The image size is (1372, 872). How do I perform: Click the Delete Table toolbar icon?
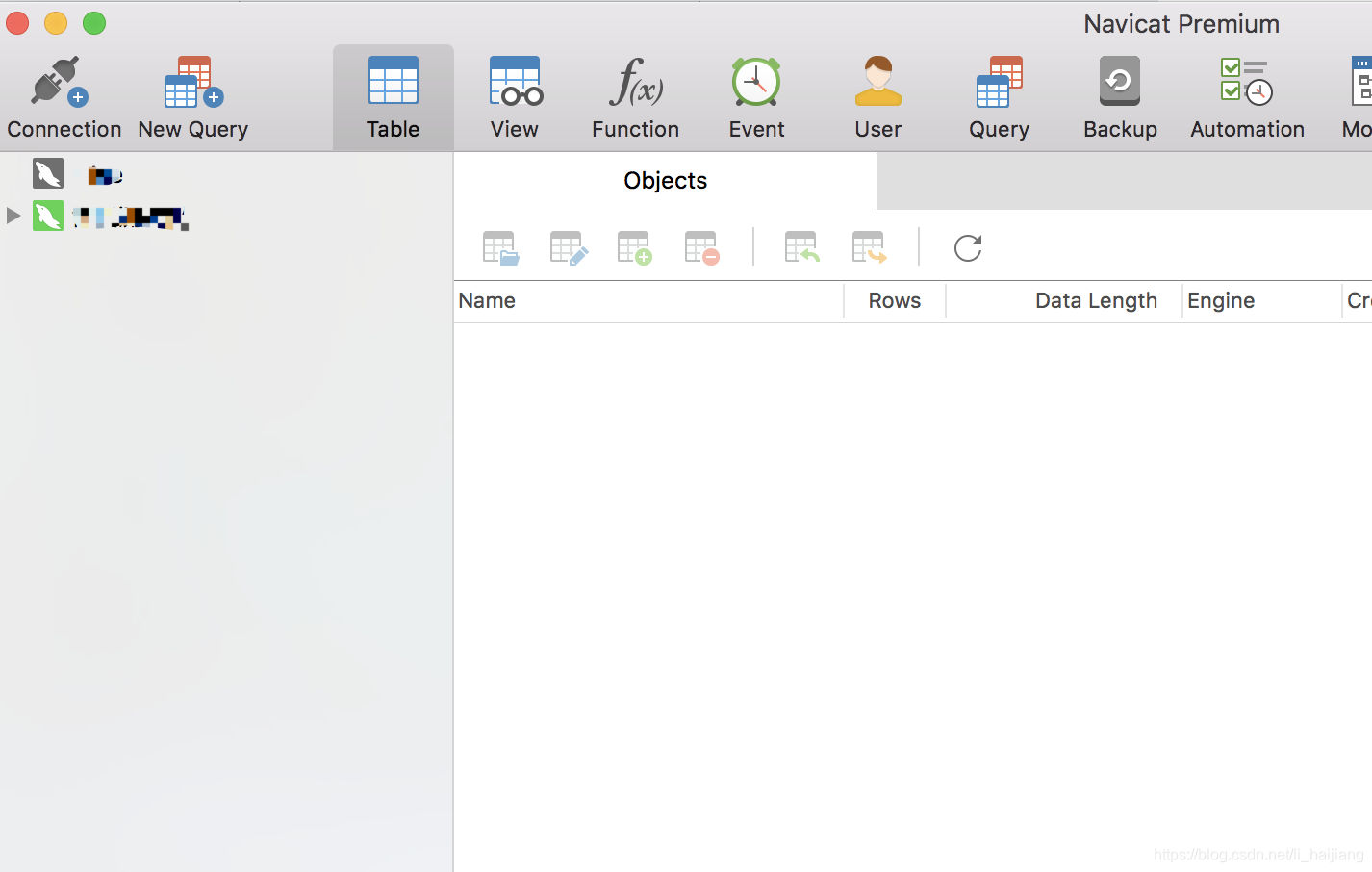click(x=702, y=248)
